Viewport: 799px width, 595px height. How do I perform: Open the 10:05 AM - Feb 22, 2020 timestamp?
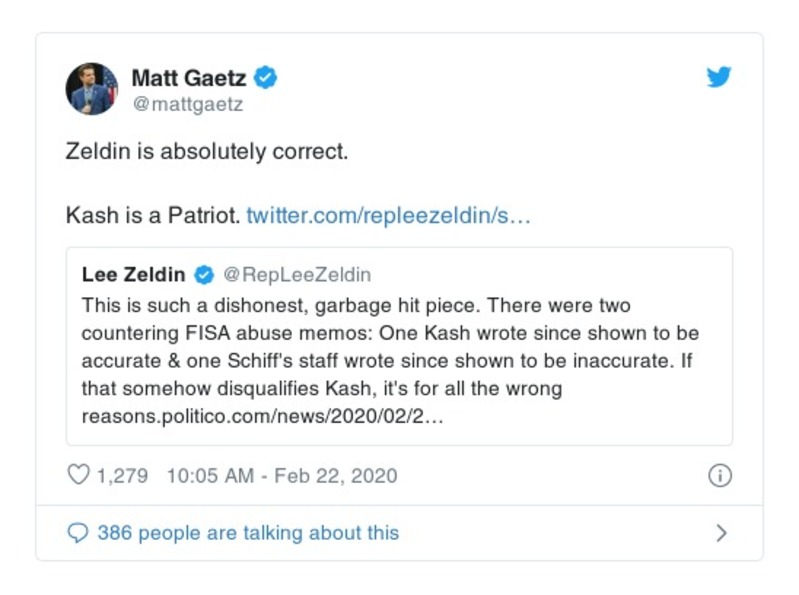coord(281,476)
